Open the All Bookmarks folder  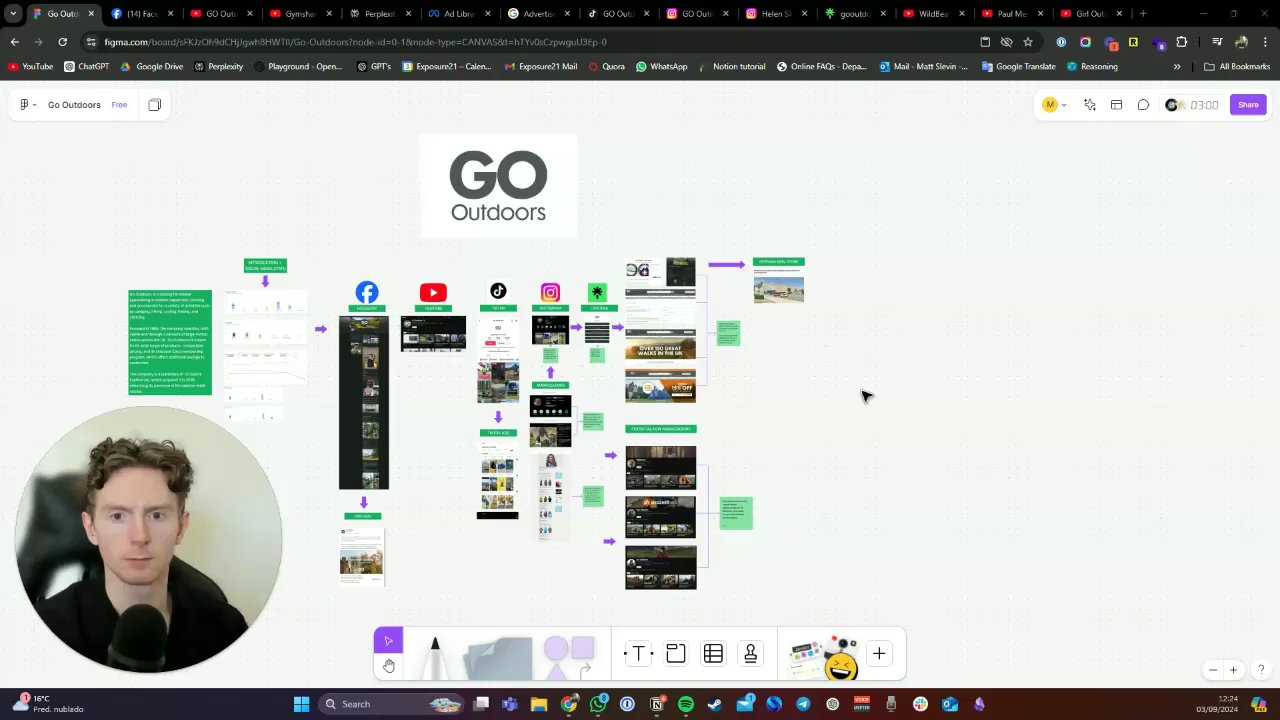tap(1237, 66)
